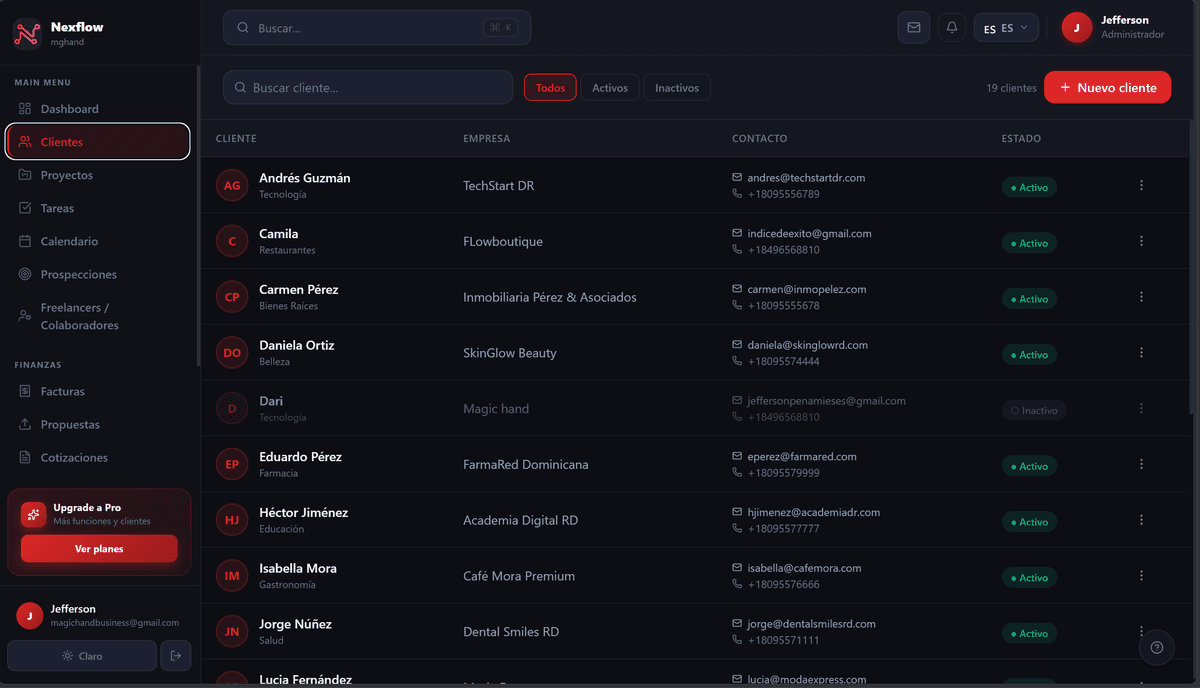The width and height of the screenshot is (1200, 688).
Task: Click the help question mark icon
Action: [1157, 647]
